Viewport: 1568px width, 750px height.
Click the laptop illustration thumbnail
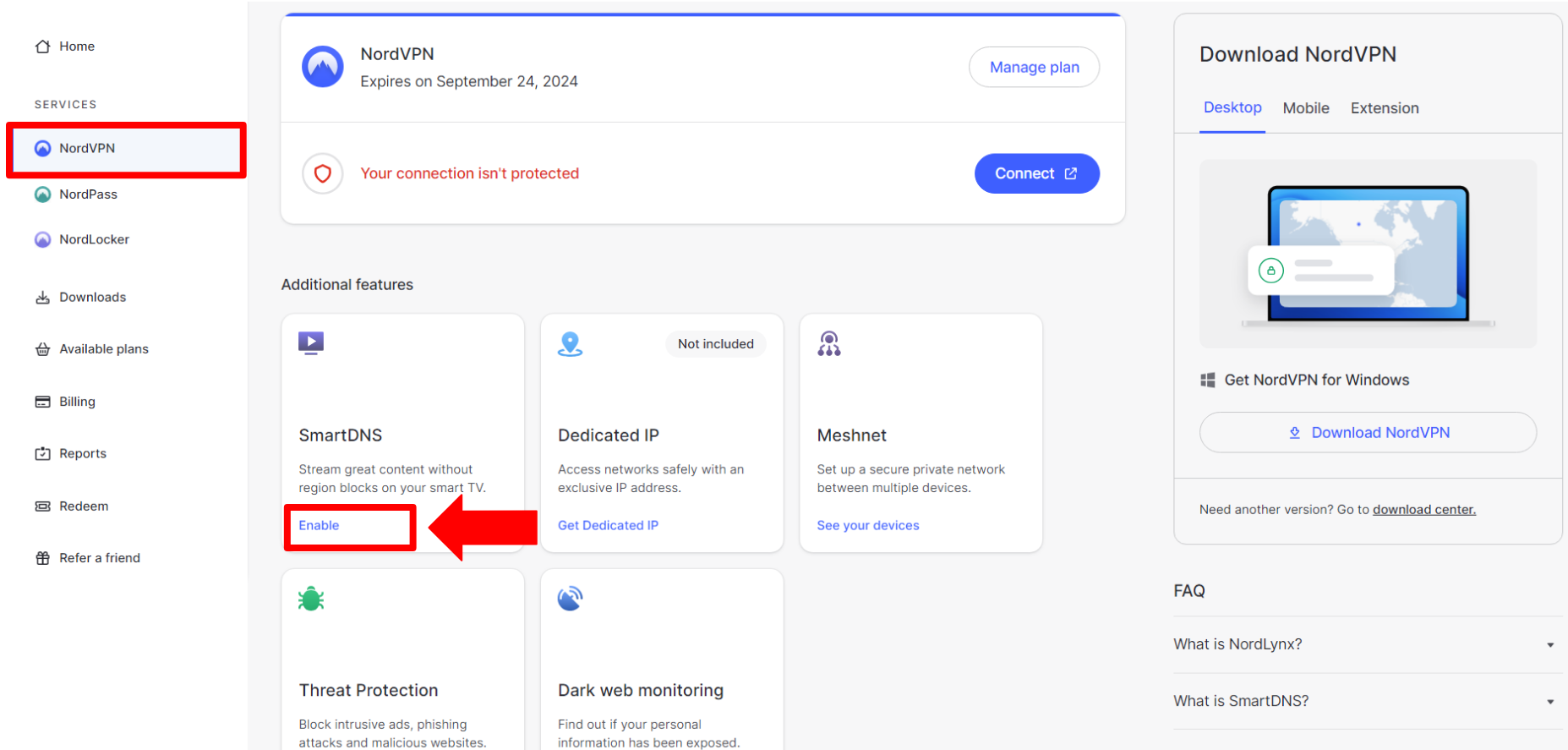(1368, 254)
